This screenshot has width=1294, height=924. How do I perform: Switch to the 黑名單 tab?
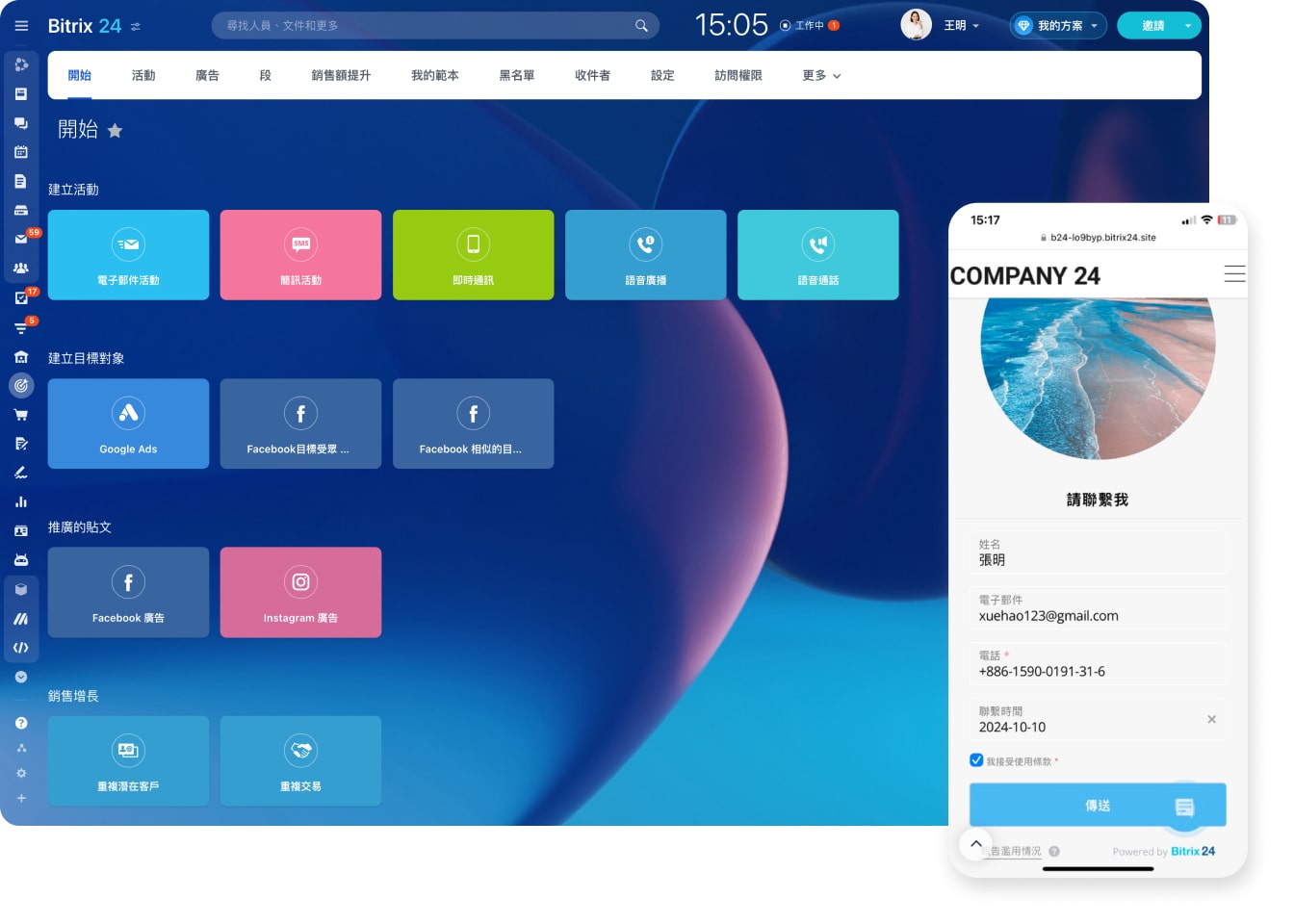[x=517, y=75]
